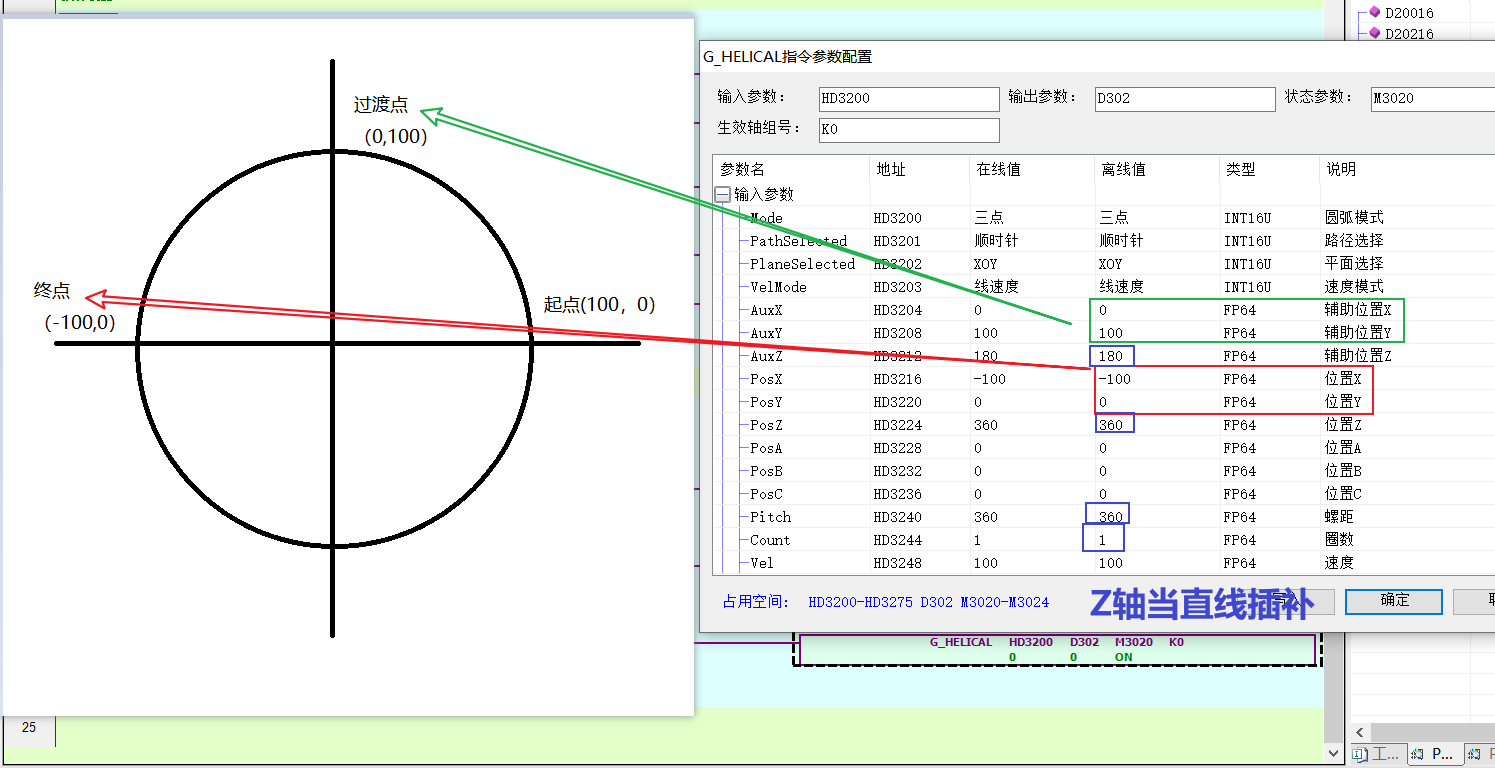Select the D20016 tree entry

[1408, 13]
